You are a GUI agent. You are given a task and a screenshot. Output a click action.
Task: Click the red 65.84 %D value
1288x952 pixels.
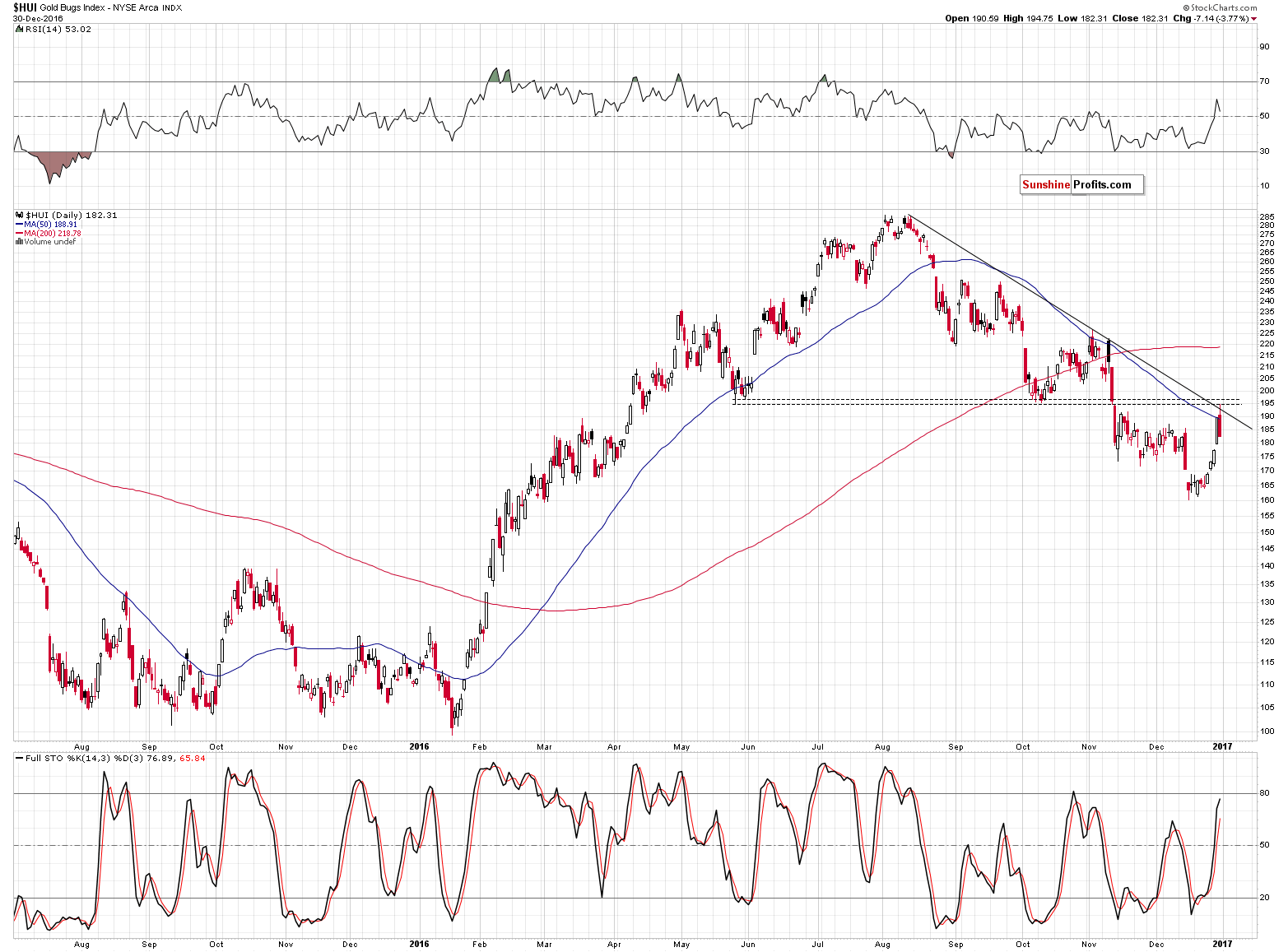click(x=193, y=758)
